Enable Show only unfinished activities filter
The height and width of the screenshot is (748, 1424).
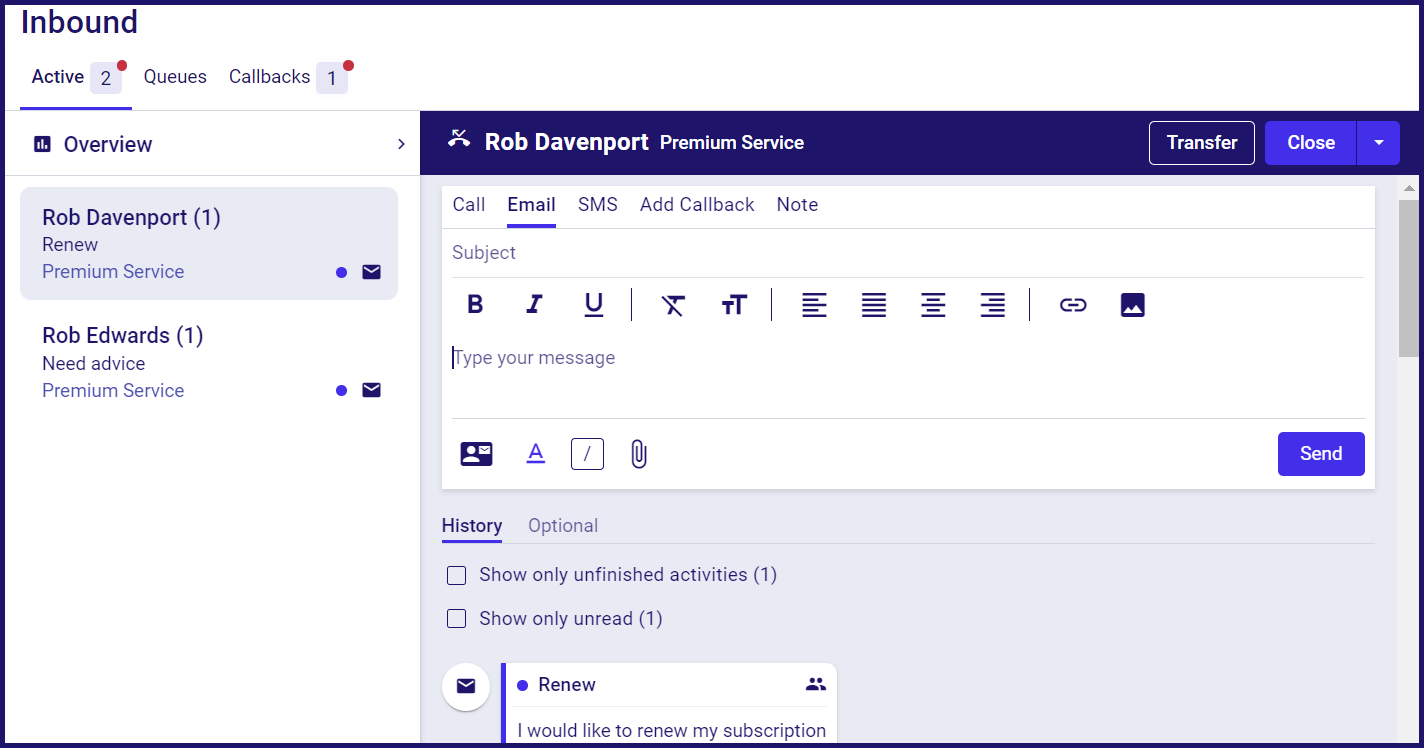coord(456,575)
